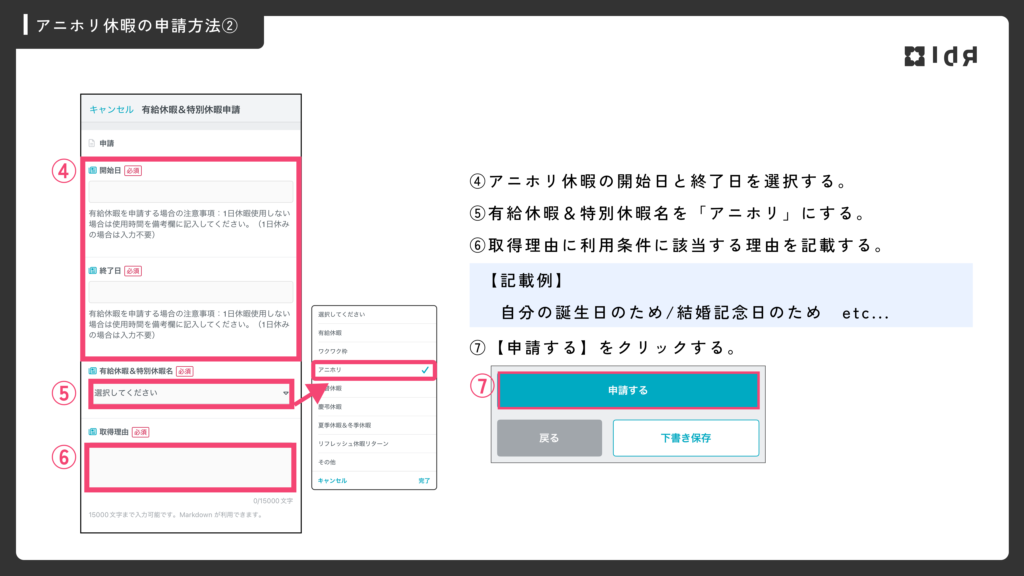This screenshot has height=576, width=1024.
Task: Choose ワクワク枠 from the option list
Action: 334,351
